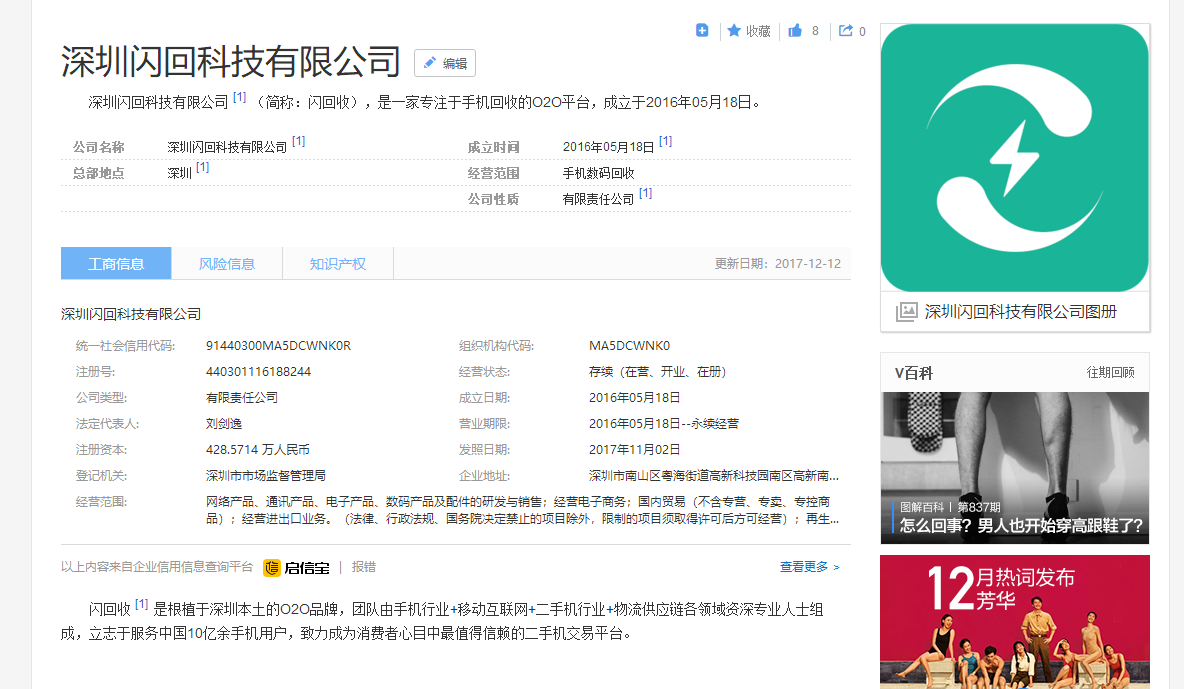Click the share arrow icon
This screenshot has height=689, width=1184.
click(846, 30)
